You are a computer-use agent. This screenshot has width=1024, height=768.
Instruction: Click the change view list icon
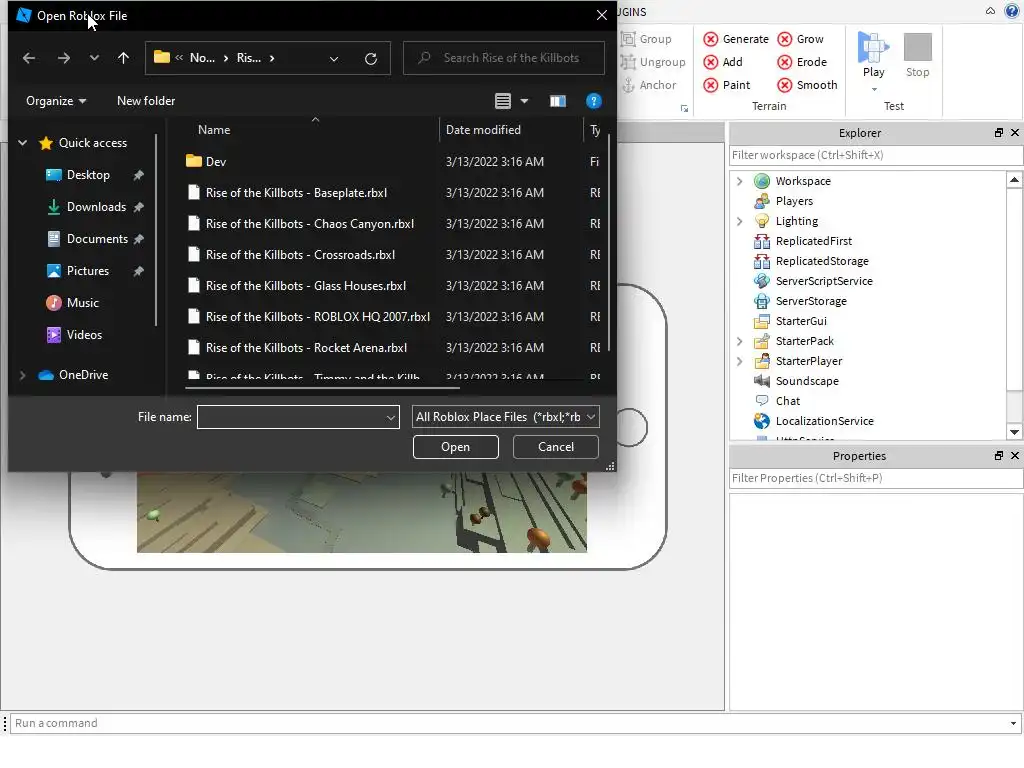503,101
